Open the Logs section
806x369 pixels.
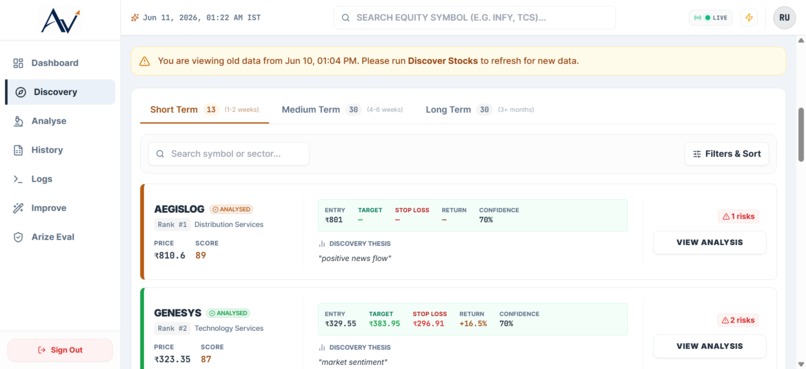pyautogui.click(x=60, y=179)
